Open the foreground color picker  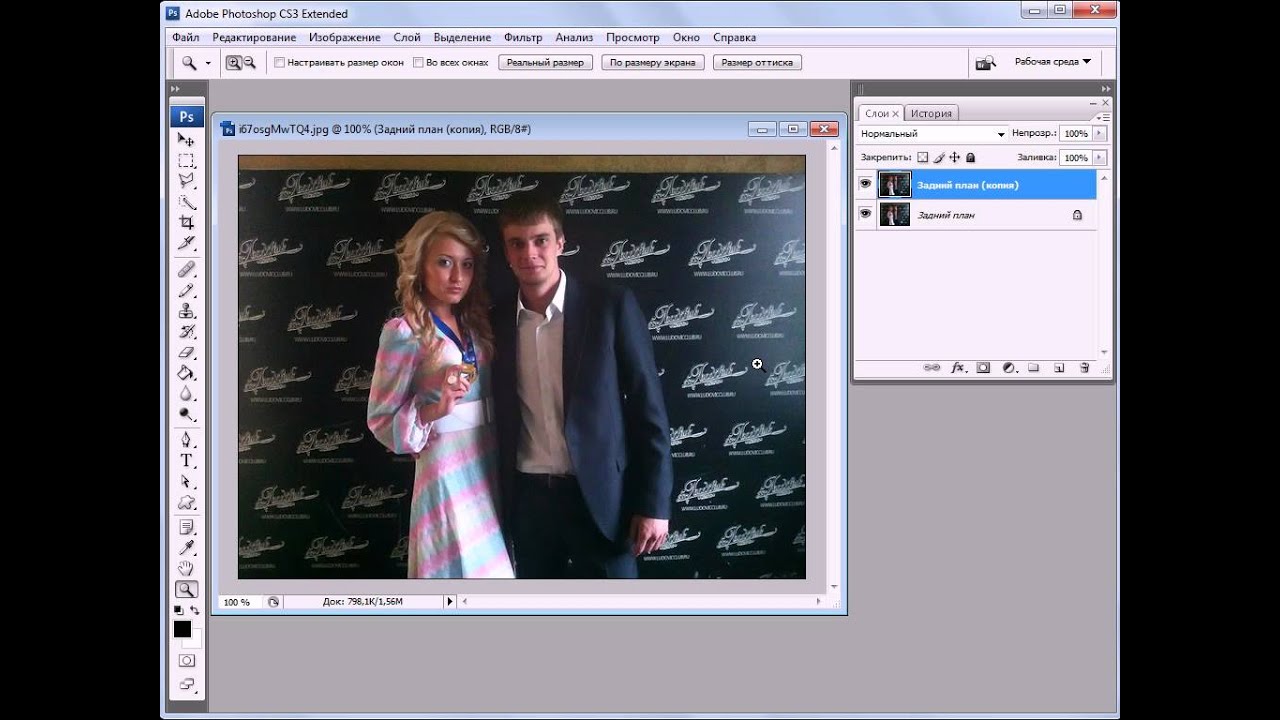point(182,629)
